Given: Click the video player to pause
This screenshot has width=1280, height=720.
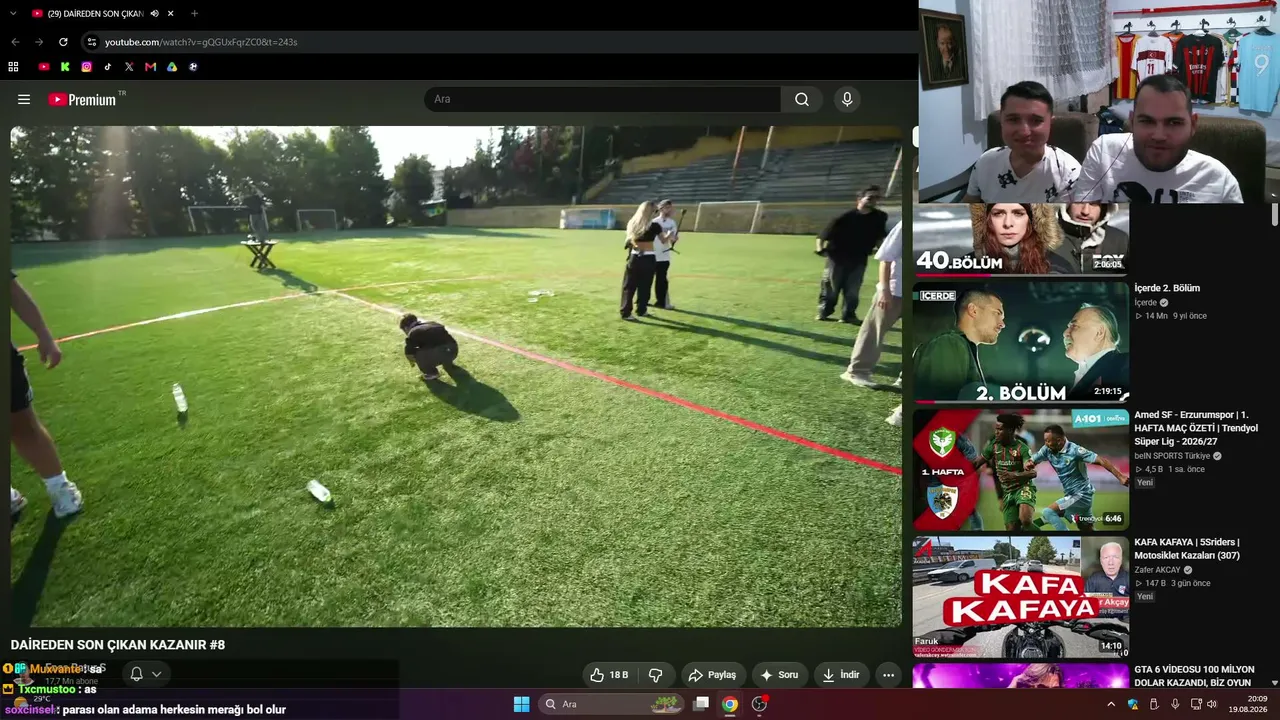Looking at the screenshot, I should (x=456, y=376).
